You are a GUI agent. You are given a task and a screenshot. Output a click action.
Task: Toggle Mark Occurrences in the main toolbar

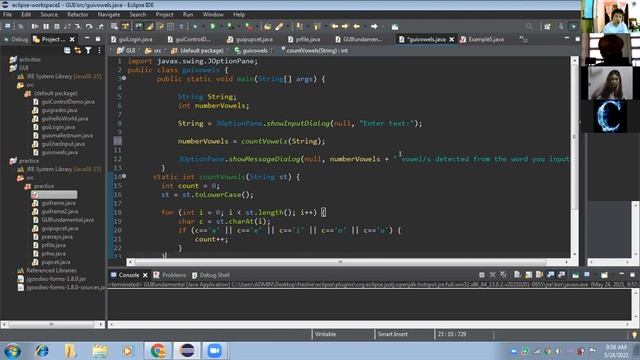click(x=149, y=27)
